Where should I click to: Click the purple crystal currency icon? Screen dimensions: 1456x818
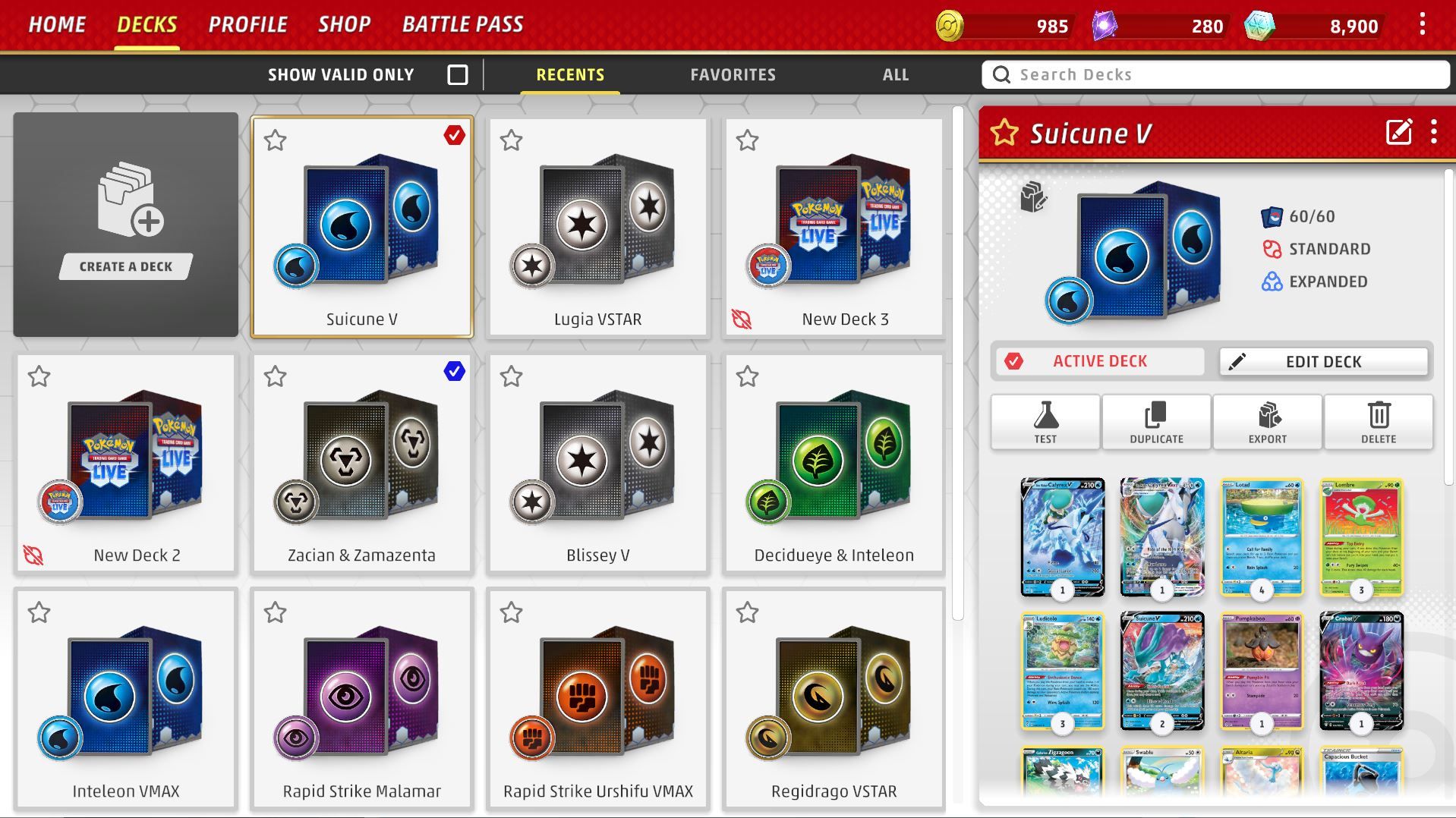click(x=1105, y=26)
